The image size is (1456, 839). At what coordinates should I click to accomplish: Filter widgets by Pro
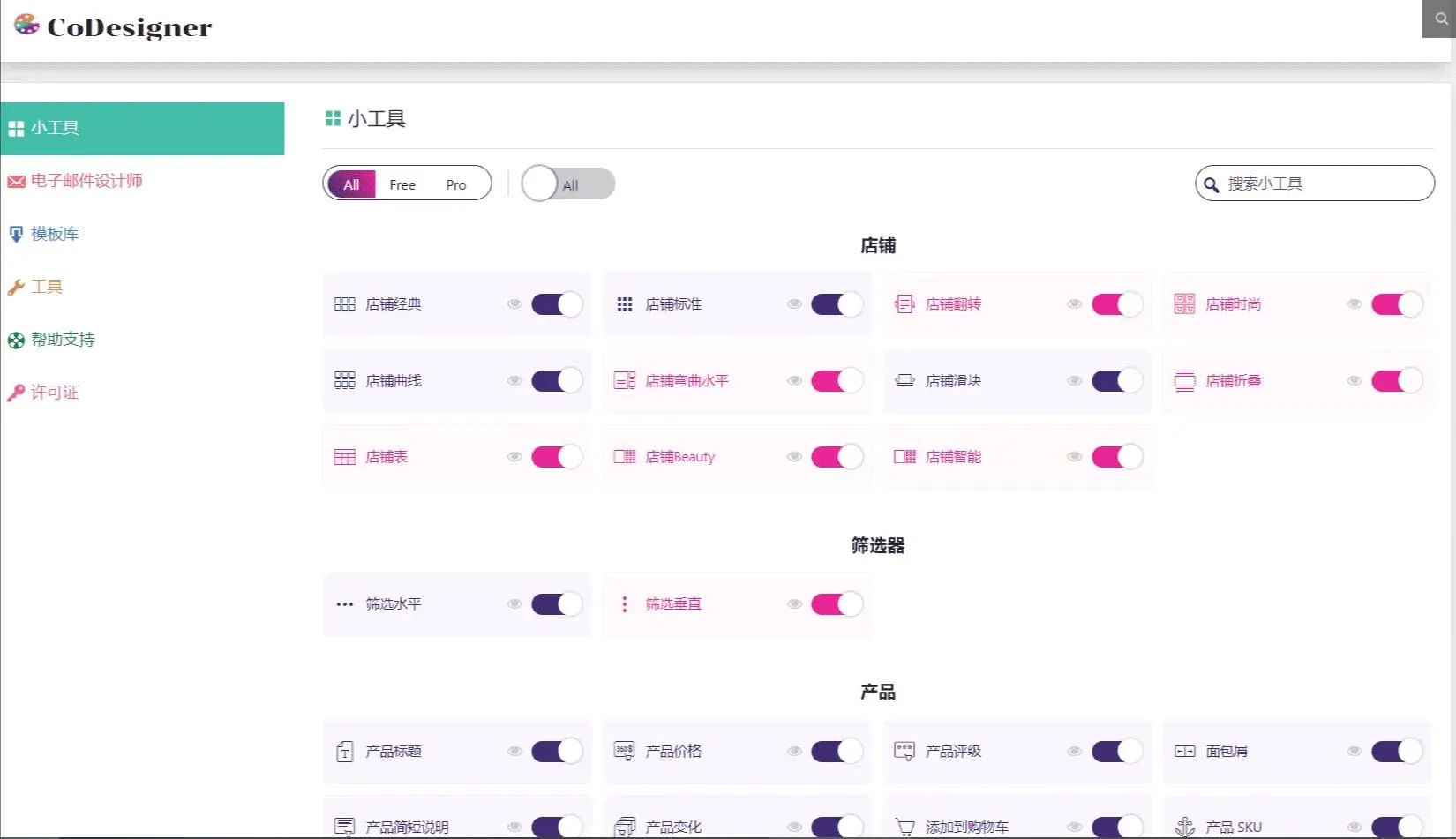click(456, 184)
